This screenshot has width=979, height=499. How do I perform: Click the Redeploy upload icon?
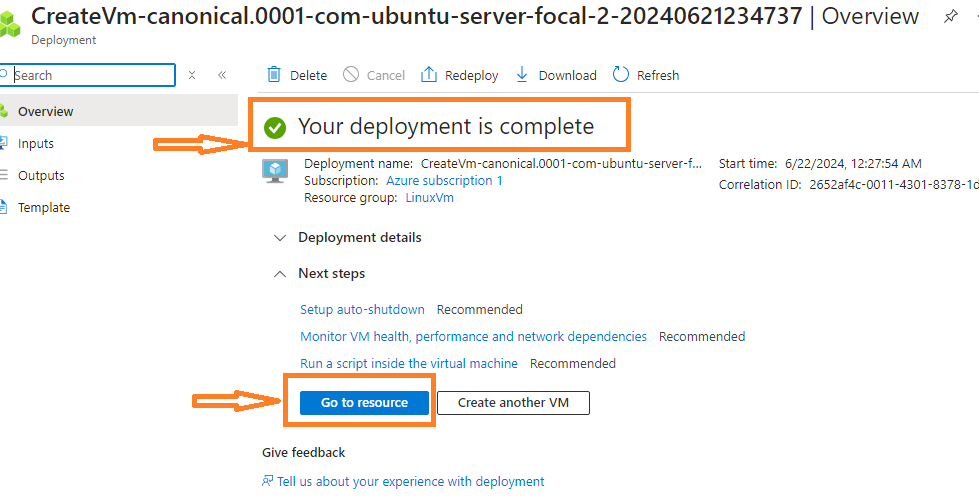tap(429, 75)
